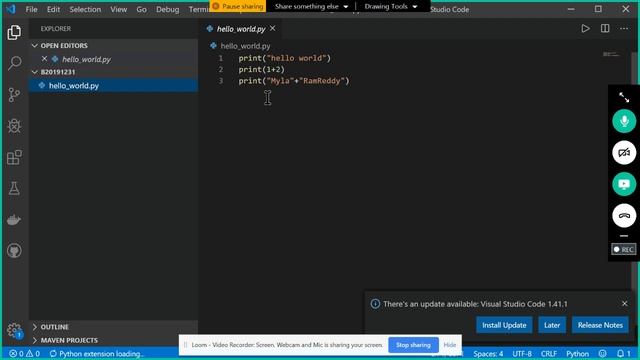Click code line print("hello world")
Screen dimensions: 640x360
pos(284,58)
